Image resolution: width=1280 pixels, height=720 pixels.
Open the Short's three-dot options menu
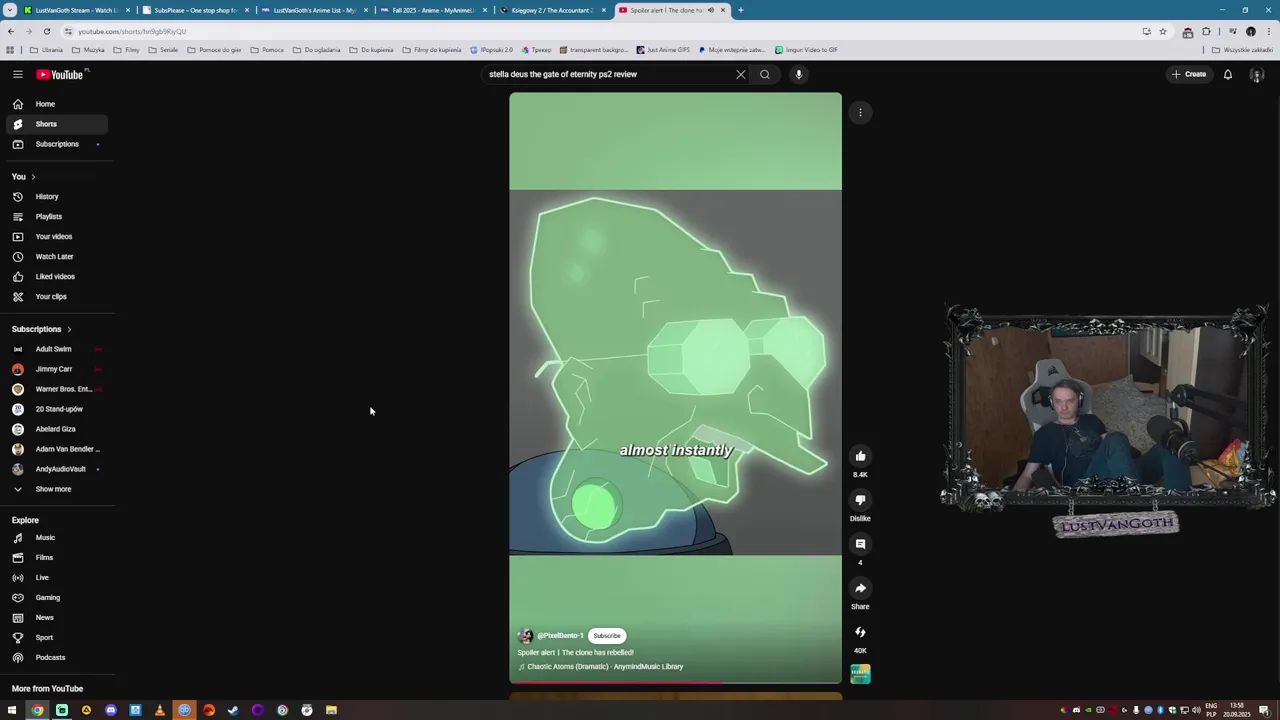(x=860, y=112)
